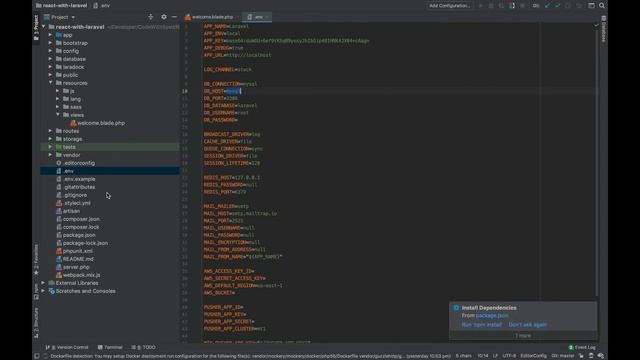This screenshot has width=640, height=360.
Task: Switch to welcome.blade.php editor tab
Action: [x=209, y=17]
